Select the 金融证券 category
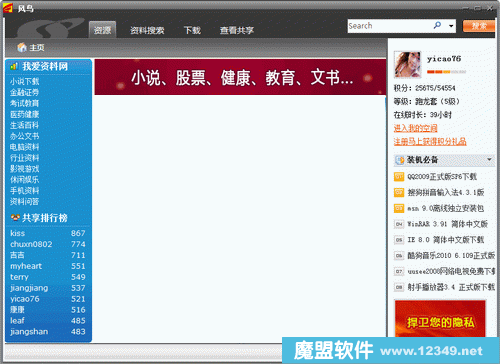 (24, 92)
